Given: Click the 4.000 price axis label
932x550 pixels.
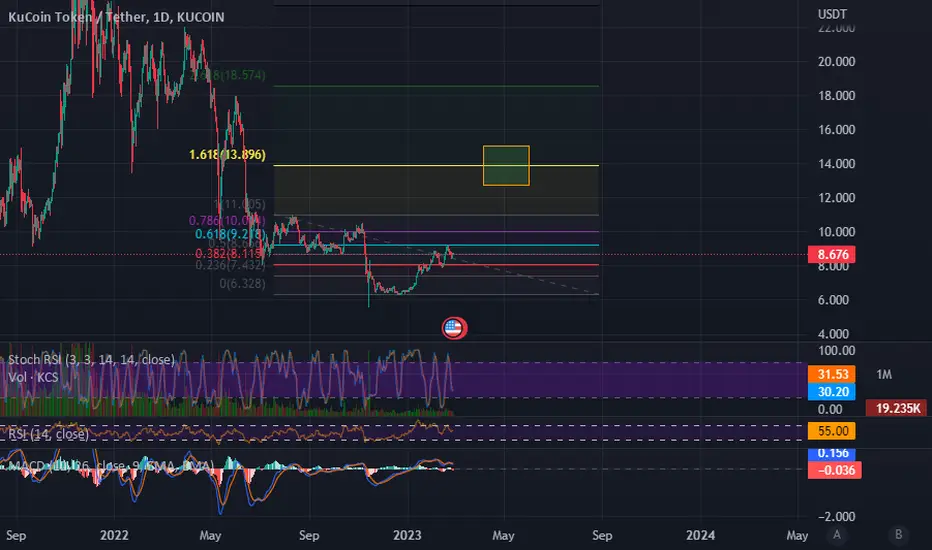Looking at the screenshot, I should pos(833,334).
